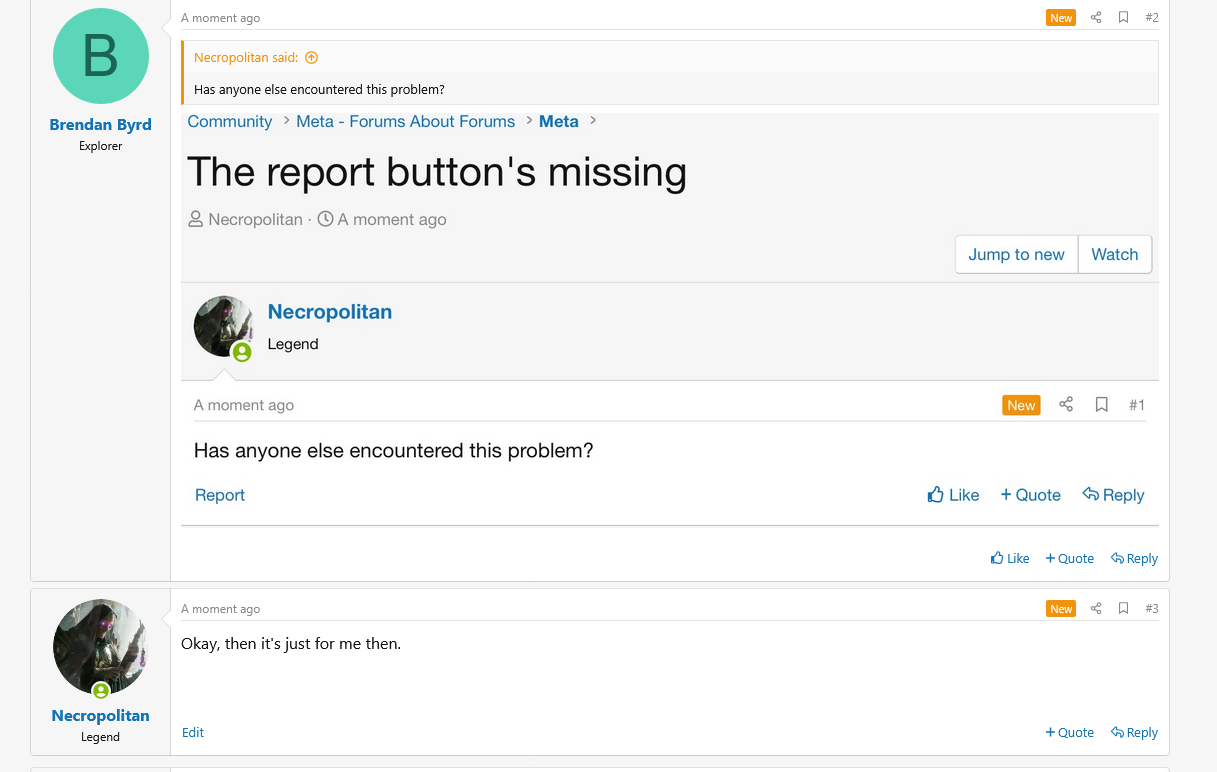Screen dimensions: 1217x772
Task: Click the small Quote in post #2's footer
Action: [x=1069, y=559]
